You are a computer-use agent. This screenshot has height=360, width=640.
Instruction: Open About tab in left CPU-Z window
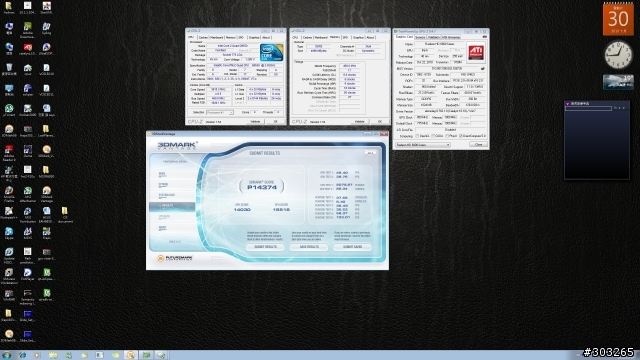[x=266, y=37]
